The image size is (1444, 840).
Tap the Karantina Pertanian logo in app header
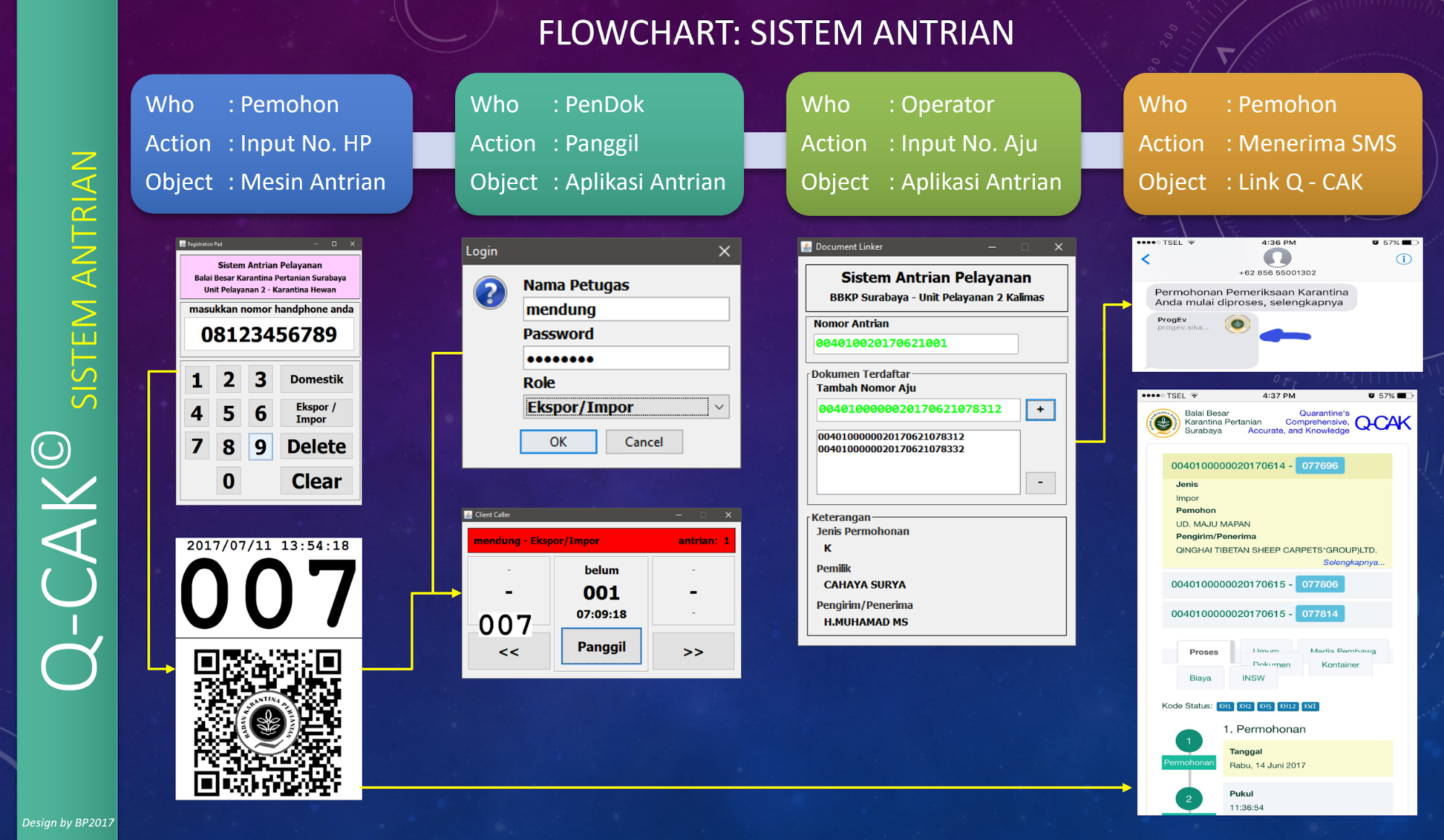pyautogui.click(x=1162, y=423)
